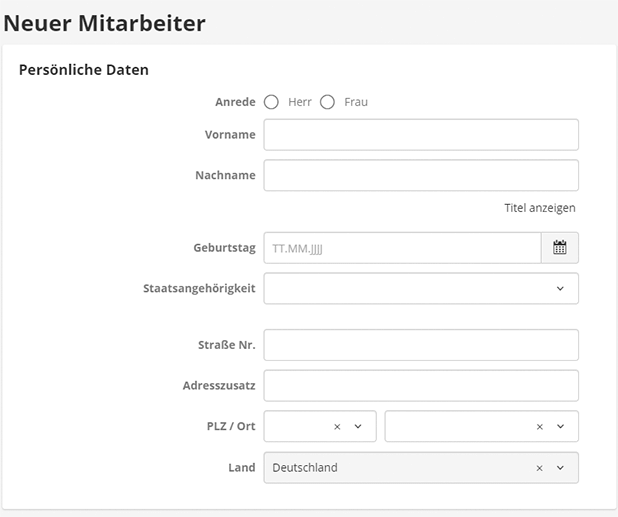Clear the Ort field with its X
Image resolution: width=618 pixels, height=517 pixels.
(x=540, y=426)
